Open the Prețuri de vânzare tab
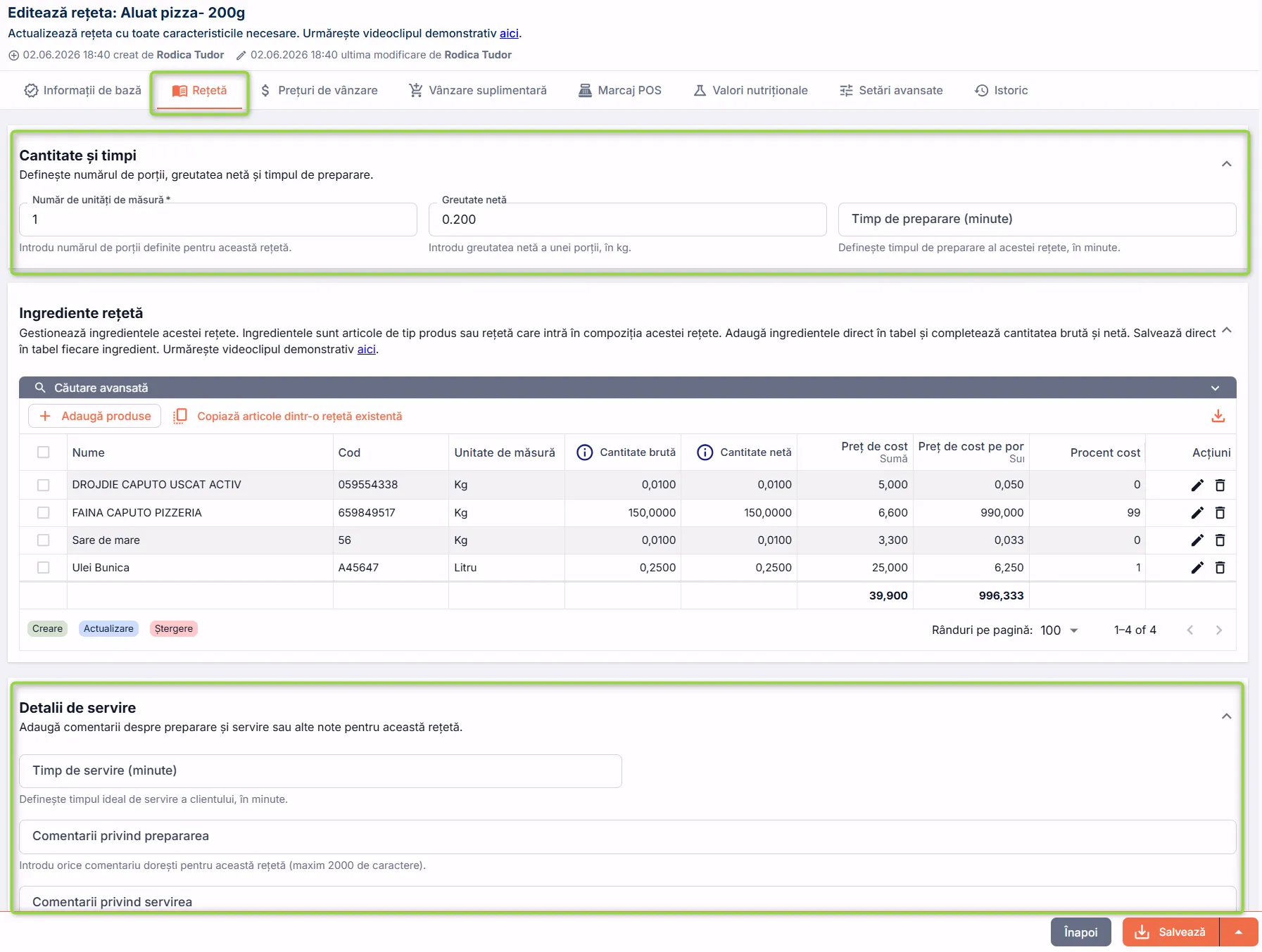1262x952 pixels. coord(319,90)
